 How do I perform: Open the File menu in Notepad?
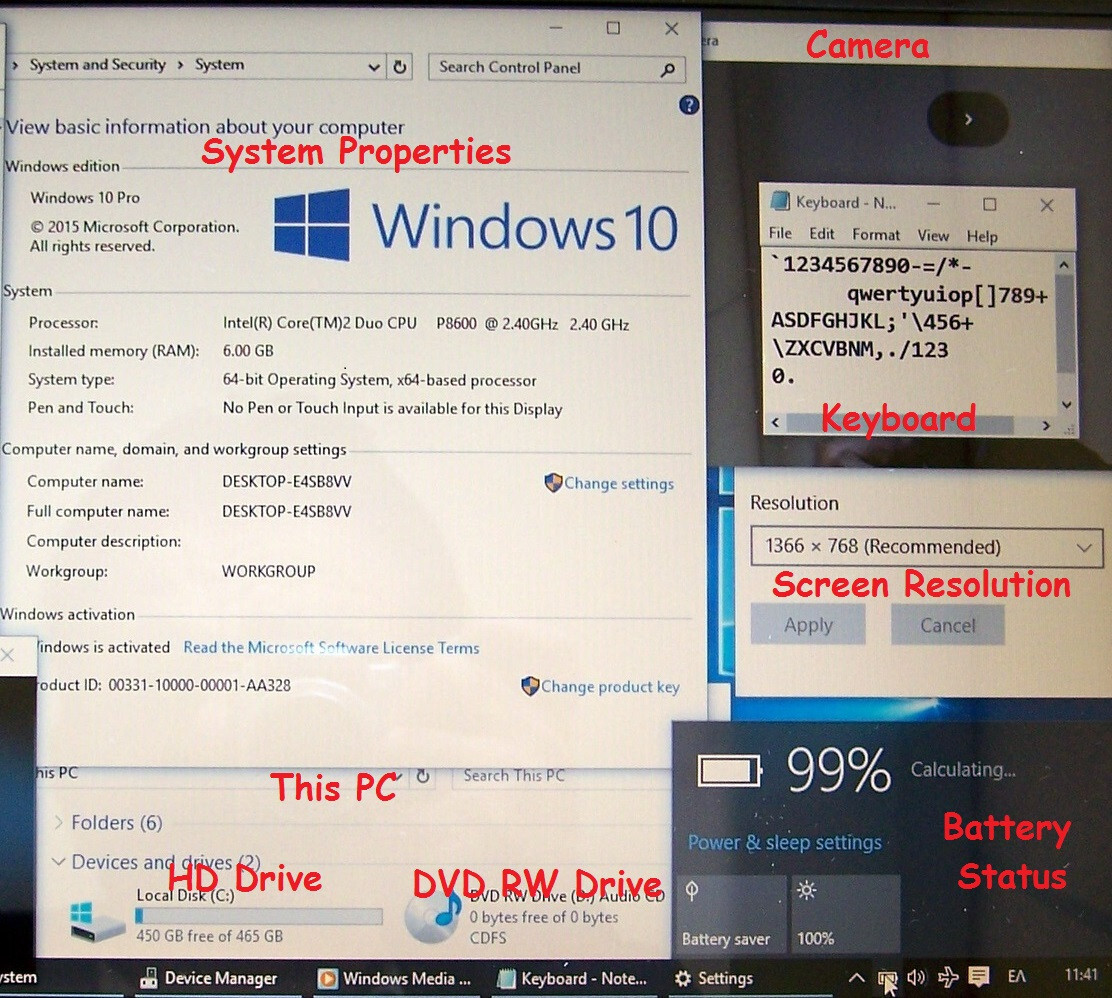pos(780,233)
